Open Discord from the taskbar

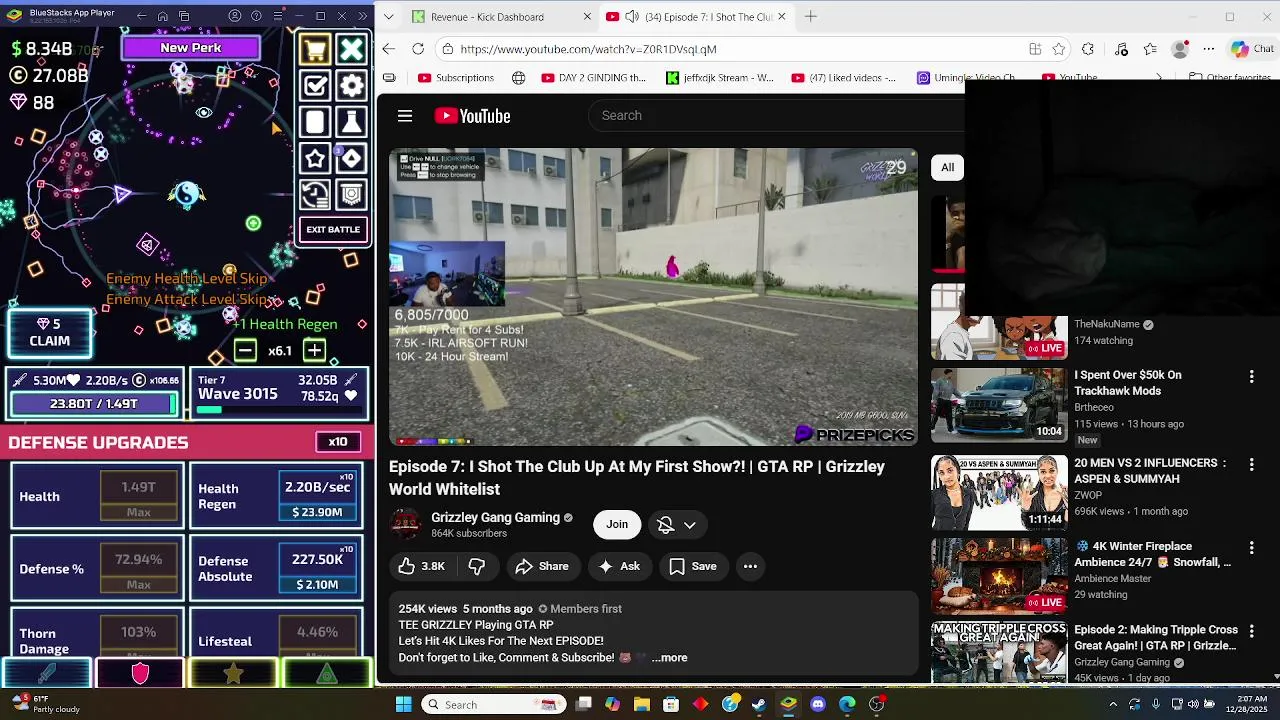pyautogui.click(x=818, y=704)
